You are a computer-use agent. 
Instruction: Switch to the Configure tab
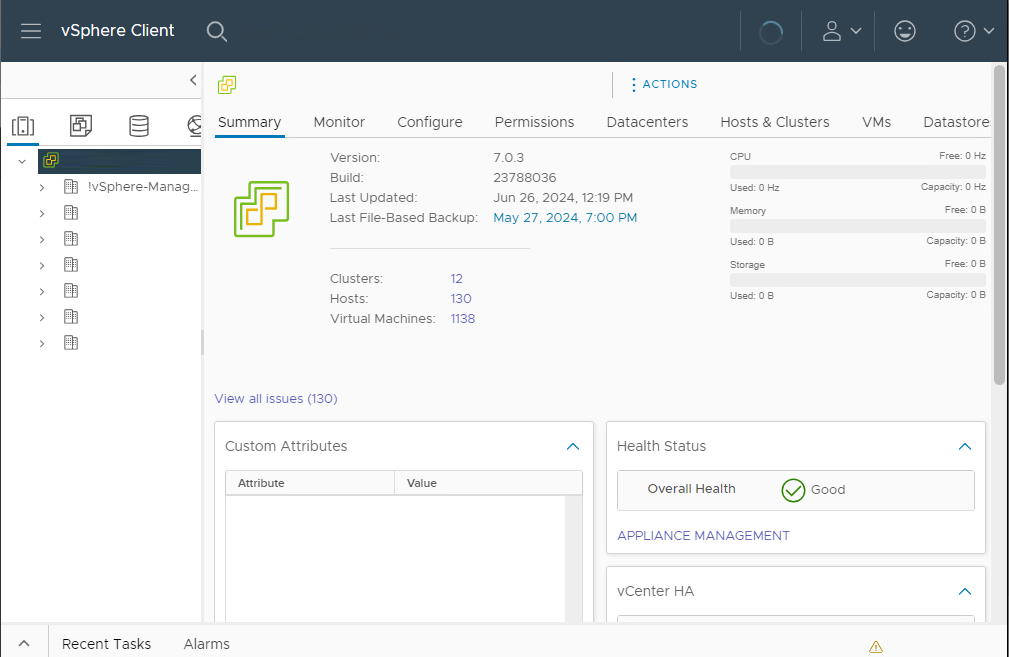pos(430,122)
